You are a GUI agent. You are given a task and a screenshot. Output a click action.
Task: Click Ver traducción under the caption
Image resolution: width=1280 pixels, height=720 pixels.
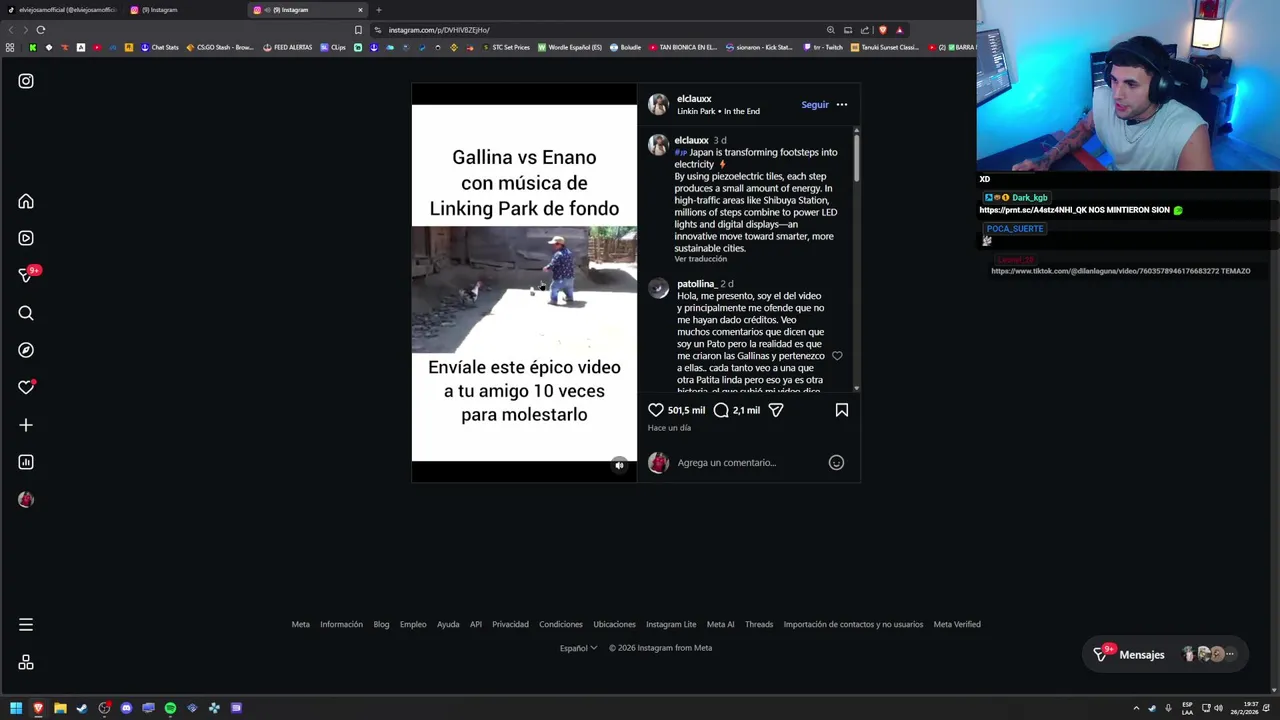(700, 259)
